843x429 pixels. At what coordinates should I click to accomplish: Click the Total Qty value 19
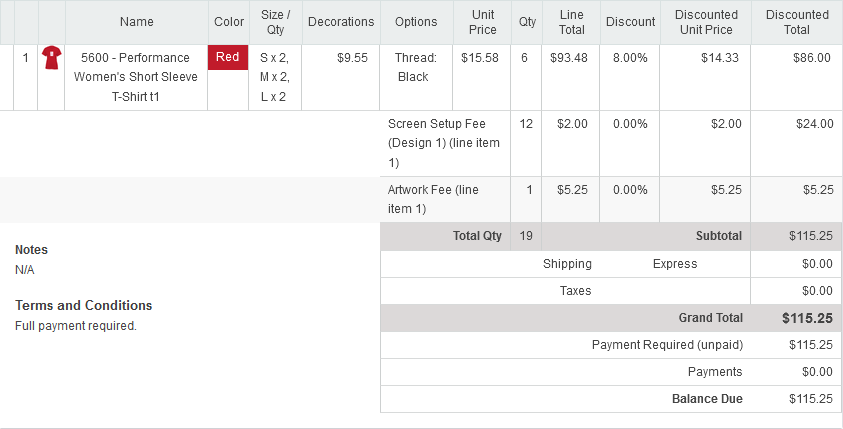526,236
